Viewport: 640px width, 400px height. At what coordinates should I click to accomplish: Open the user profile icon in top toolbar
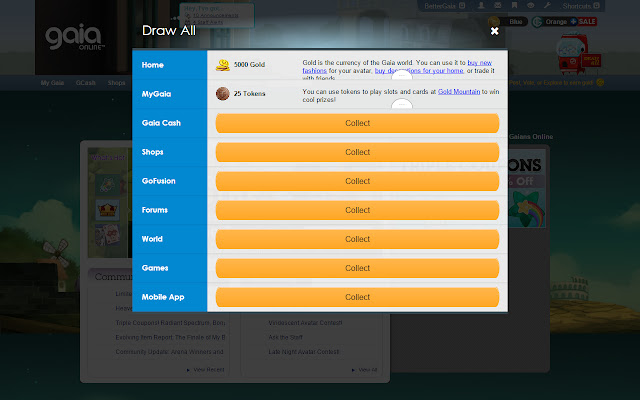coord(481,5)
